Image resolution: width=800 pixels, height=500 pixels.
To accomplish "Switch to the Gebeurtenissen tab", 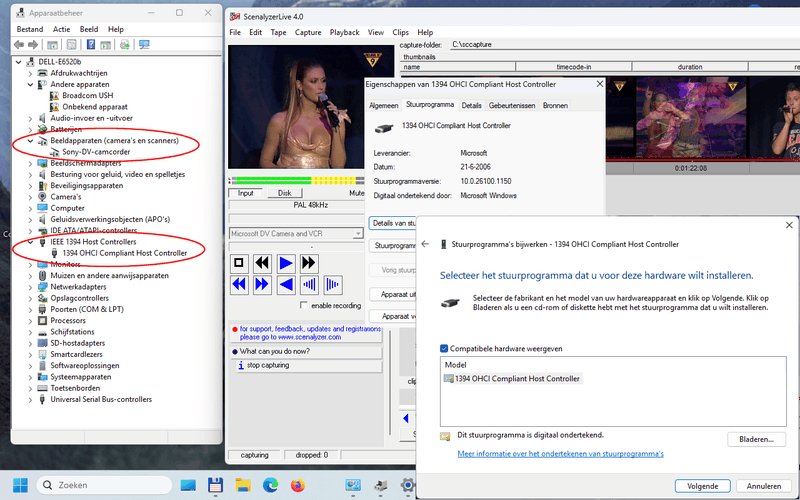I will click(x=512, y=106).
